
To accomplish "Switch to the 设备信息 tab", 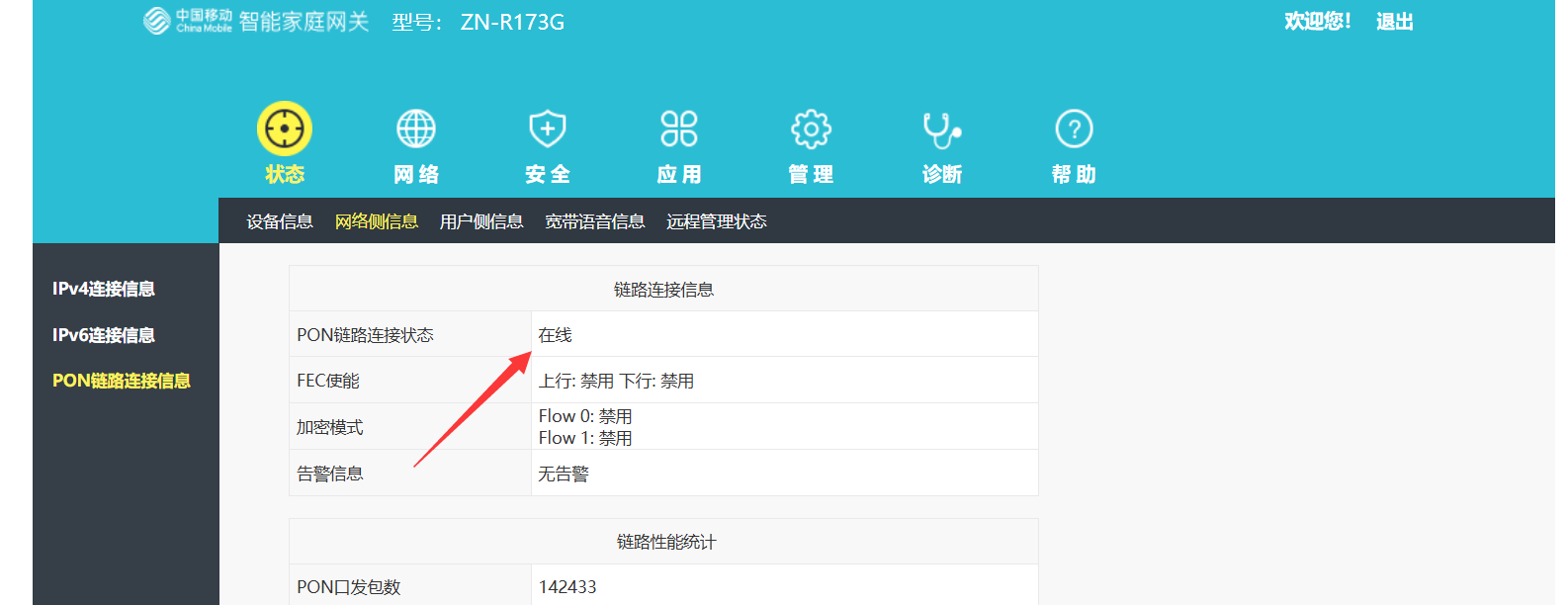I will [x=280, y=221].
